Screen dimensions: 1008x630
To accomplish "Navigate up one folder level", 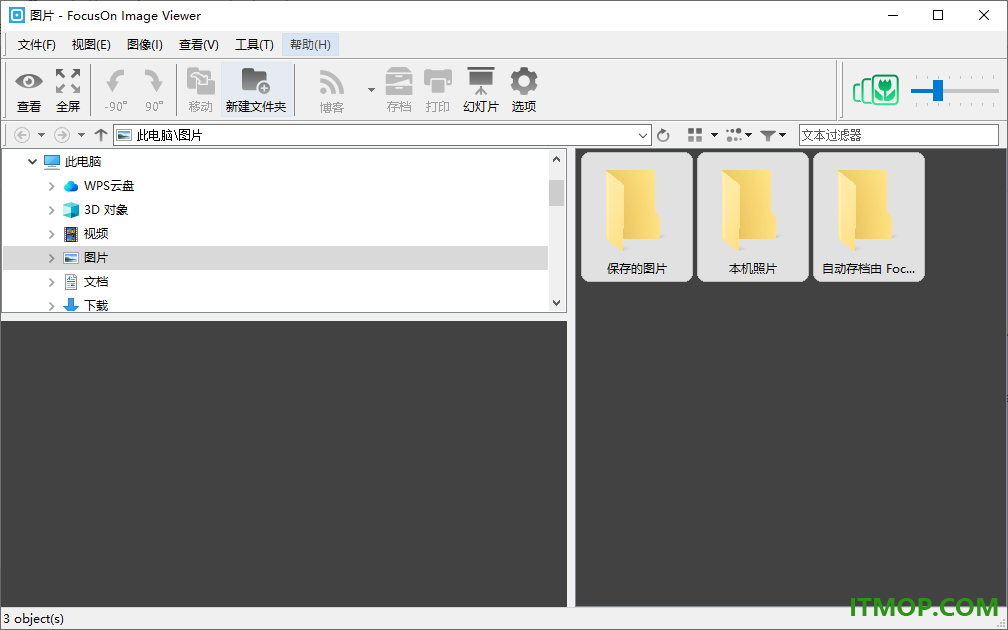I will pyautogui.click(x=100, y=135).
